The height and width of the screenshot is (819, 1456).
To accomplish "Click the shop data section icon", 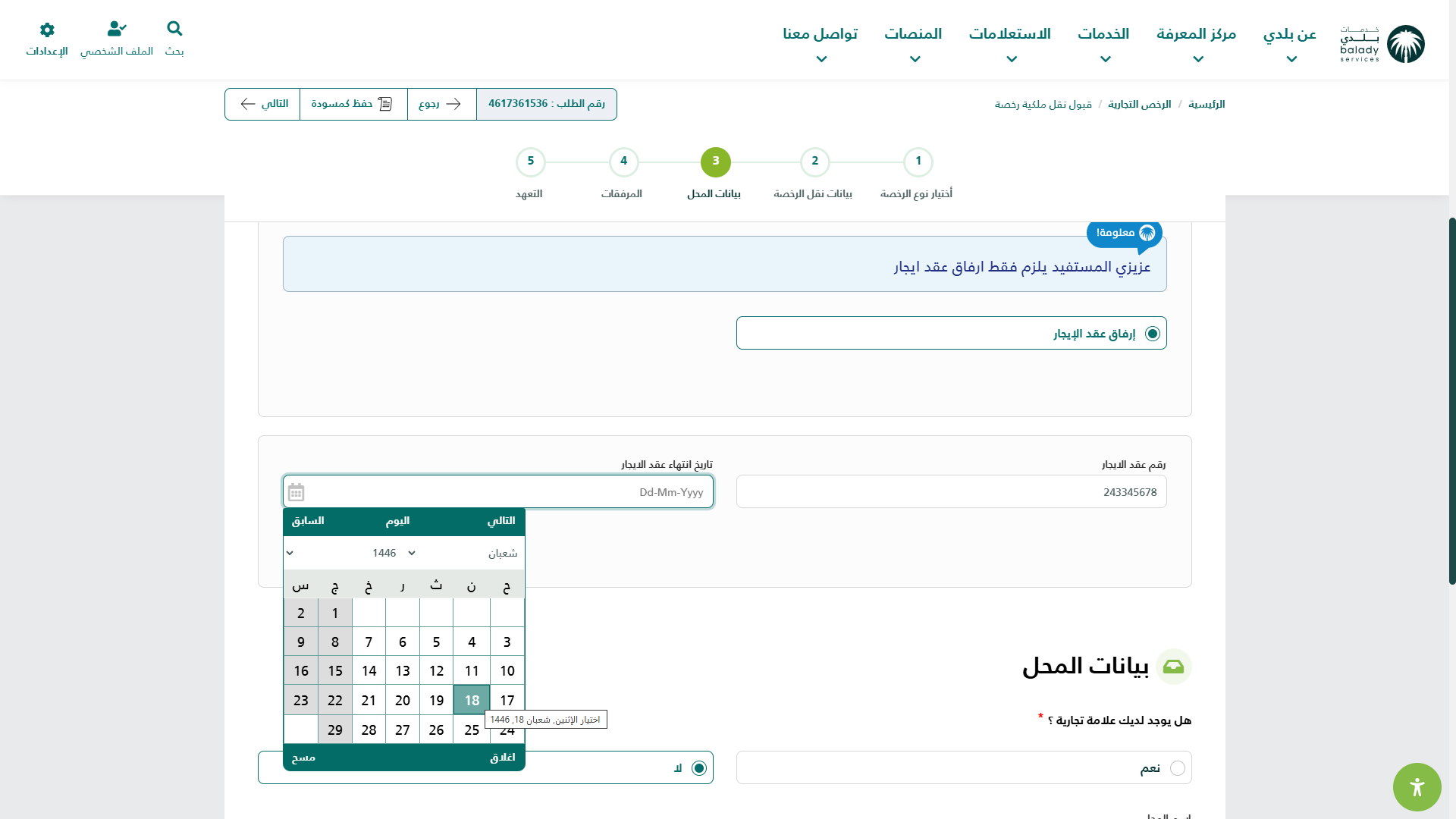I will click(x=1173, y=667).
